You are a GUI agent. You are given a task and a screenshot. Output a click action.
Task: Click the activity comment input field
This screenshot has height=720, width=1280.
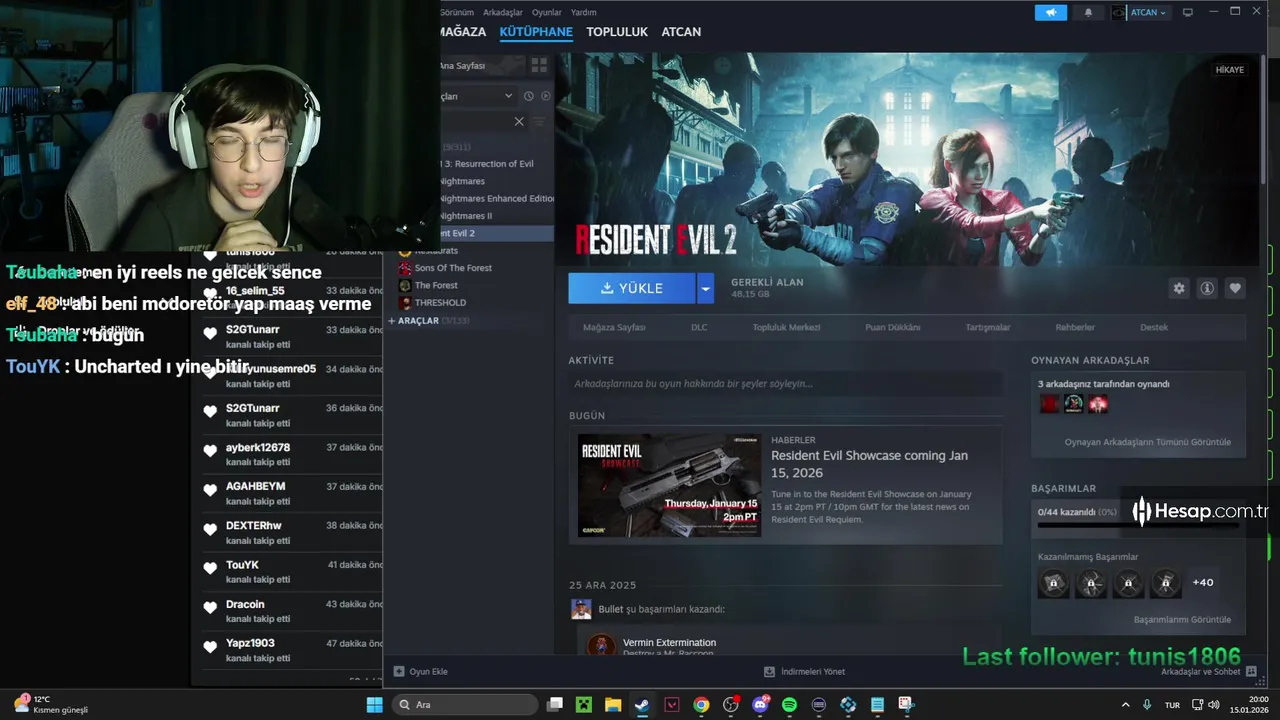(x=785, y=383)
